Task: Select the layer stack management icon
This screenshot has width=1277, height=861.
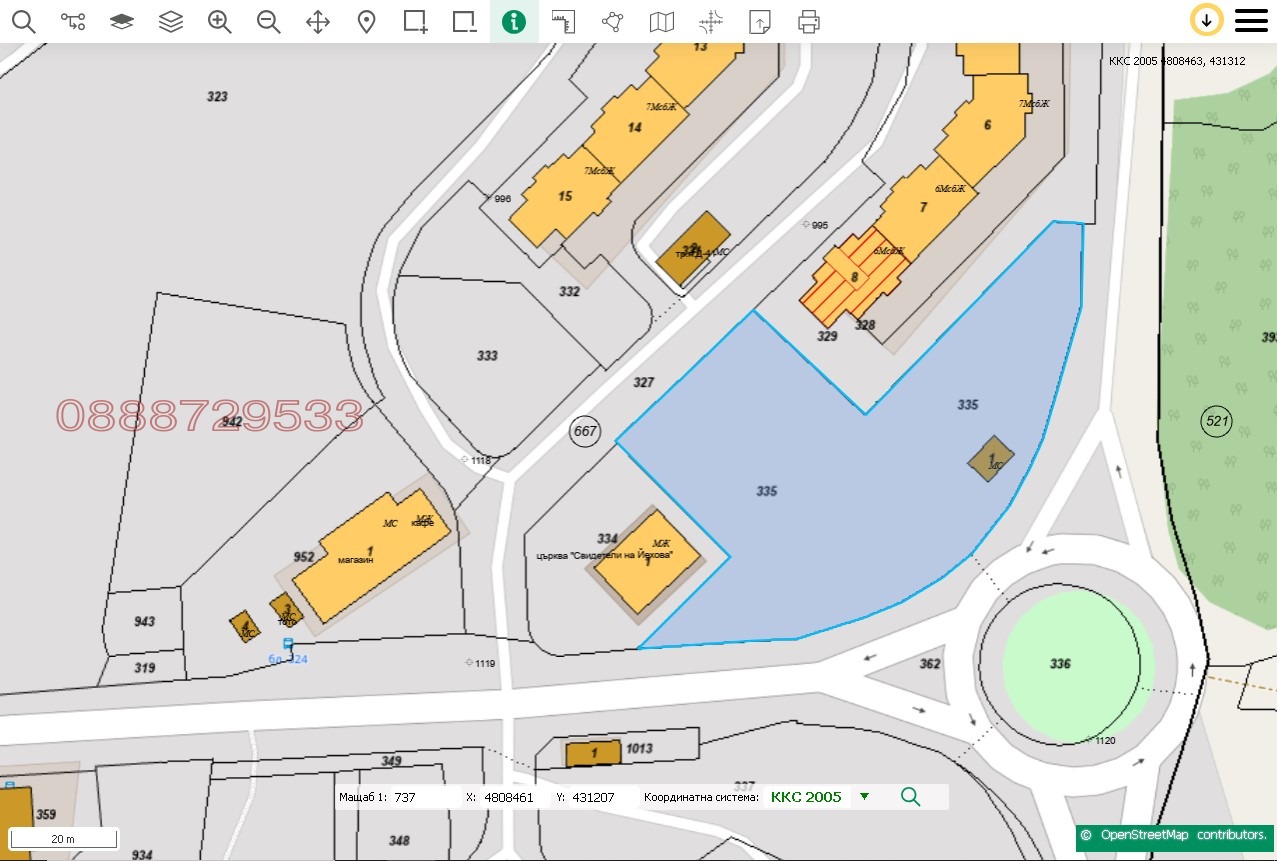Action: tap(171, 20)
